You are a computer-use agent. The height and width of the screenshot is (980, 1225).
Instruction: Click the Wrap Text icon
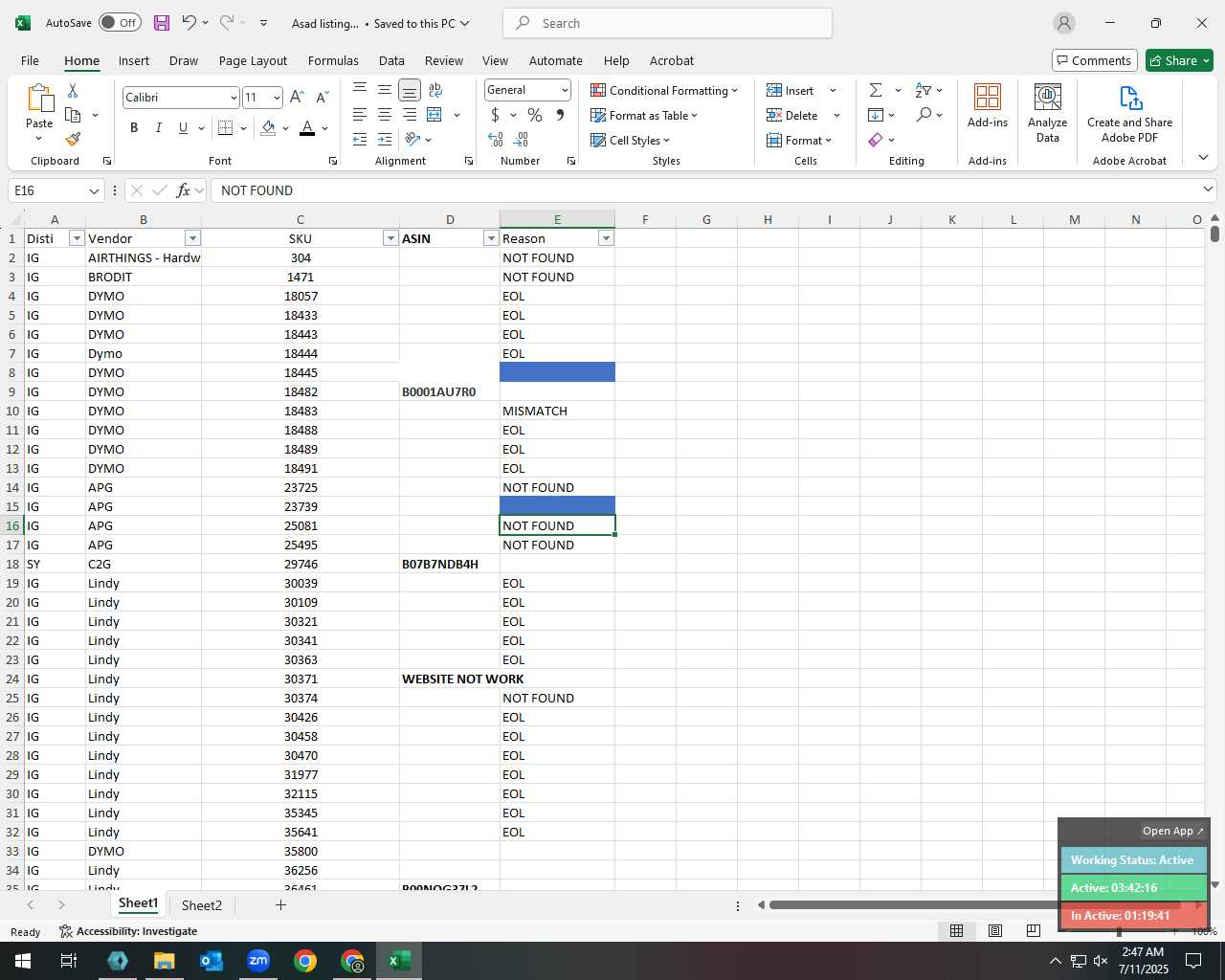(435, 90)
